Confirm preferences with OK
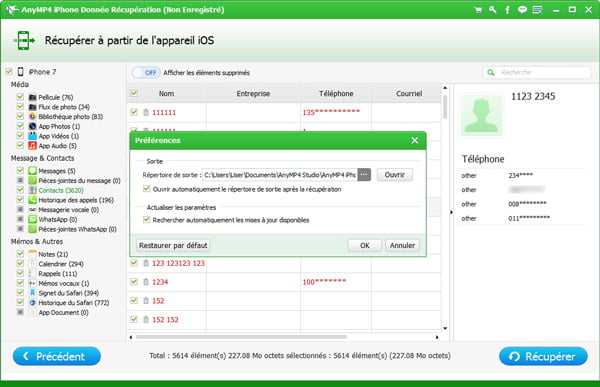 click(x=365, y=245)
